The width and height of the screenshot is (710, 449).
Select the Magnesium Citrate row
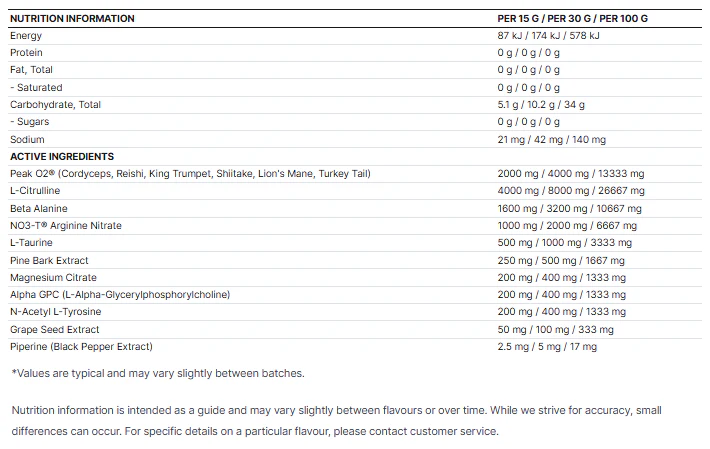[355, 277]
